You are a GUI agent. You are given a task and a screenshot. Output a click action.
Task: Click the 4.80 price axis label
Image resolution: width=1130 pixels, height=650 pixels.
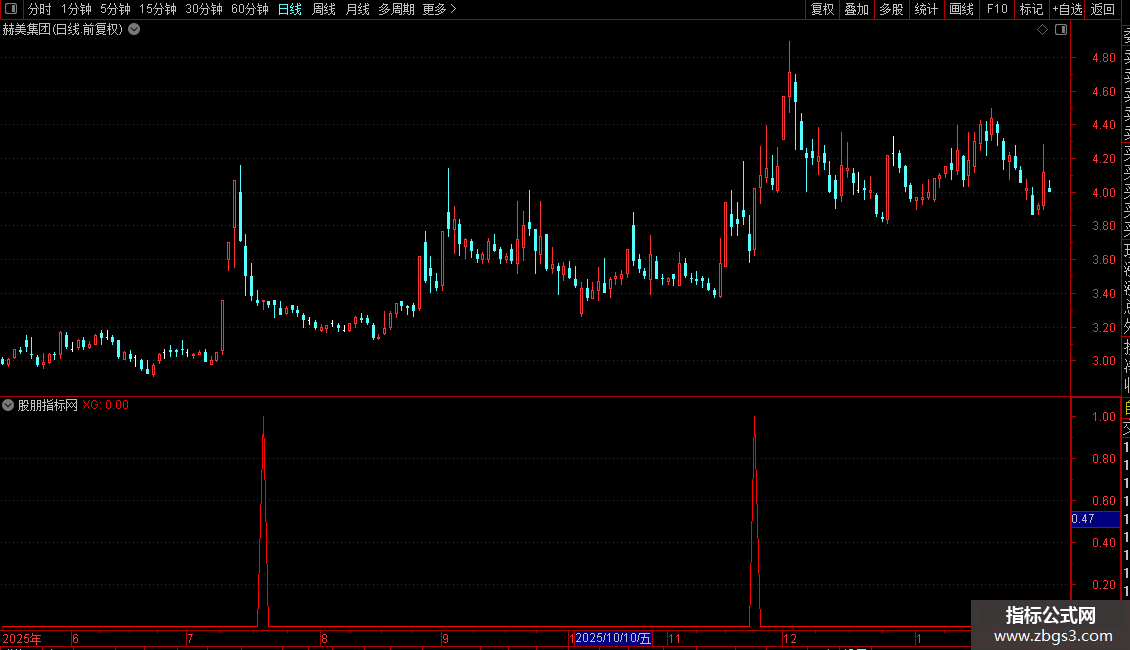click(1103, 58)
